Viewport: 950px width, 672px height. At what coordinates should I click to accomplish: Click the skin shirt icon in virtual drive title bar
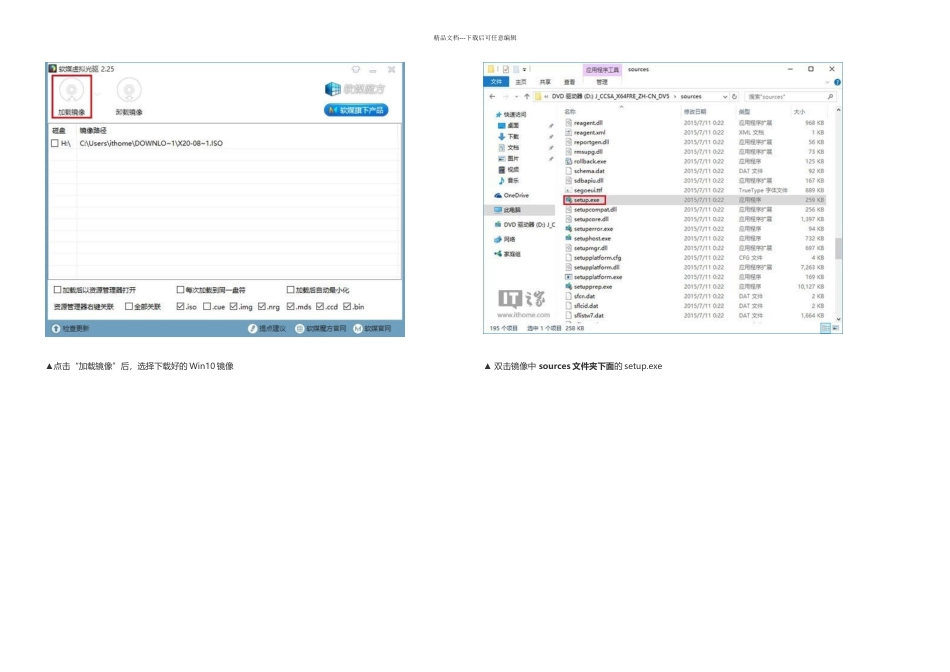coord(356,70)
